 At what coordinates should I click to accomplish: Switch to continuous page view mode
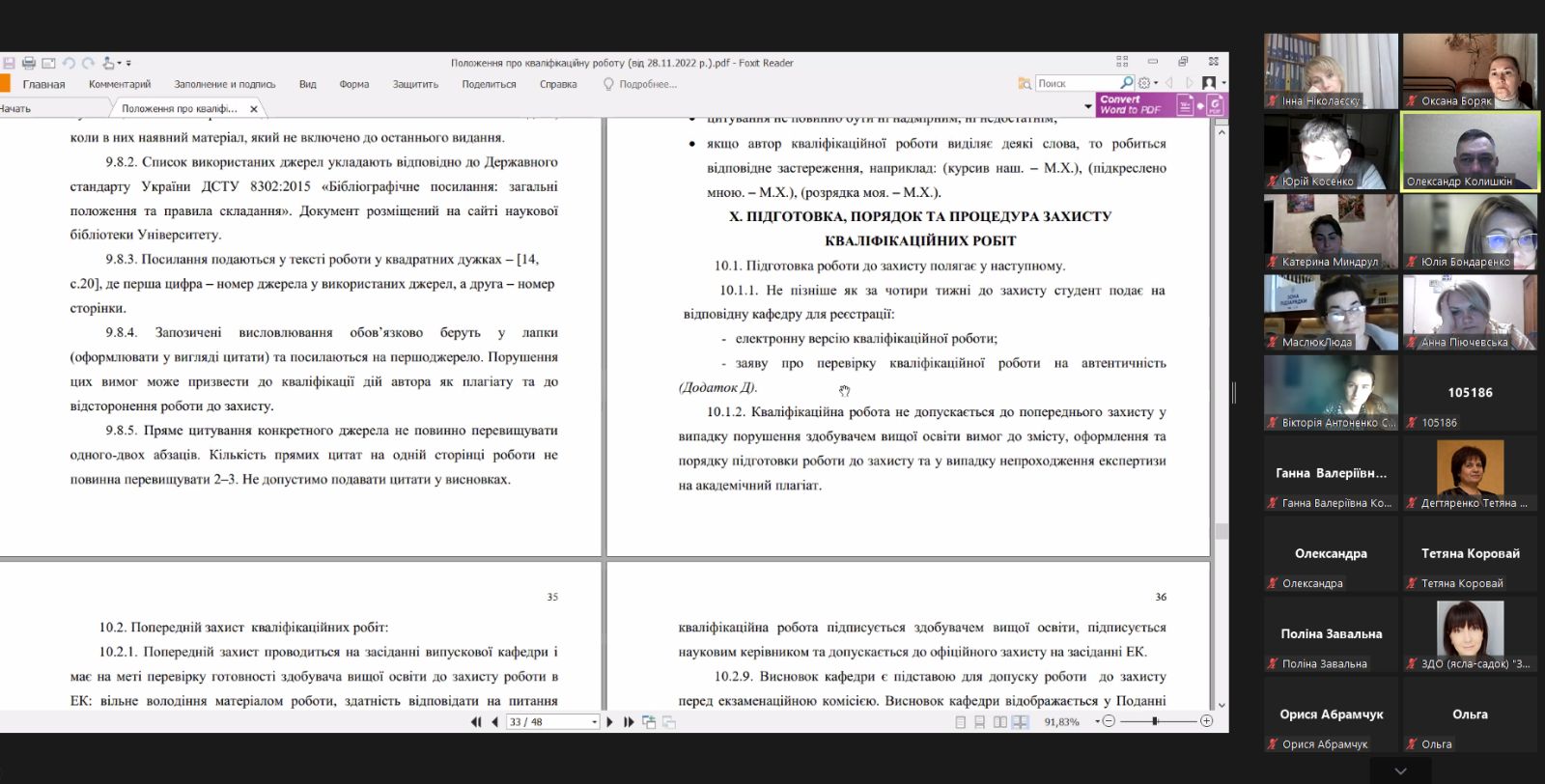click(x=979, y=722)
